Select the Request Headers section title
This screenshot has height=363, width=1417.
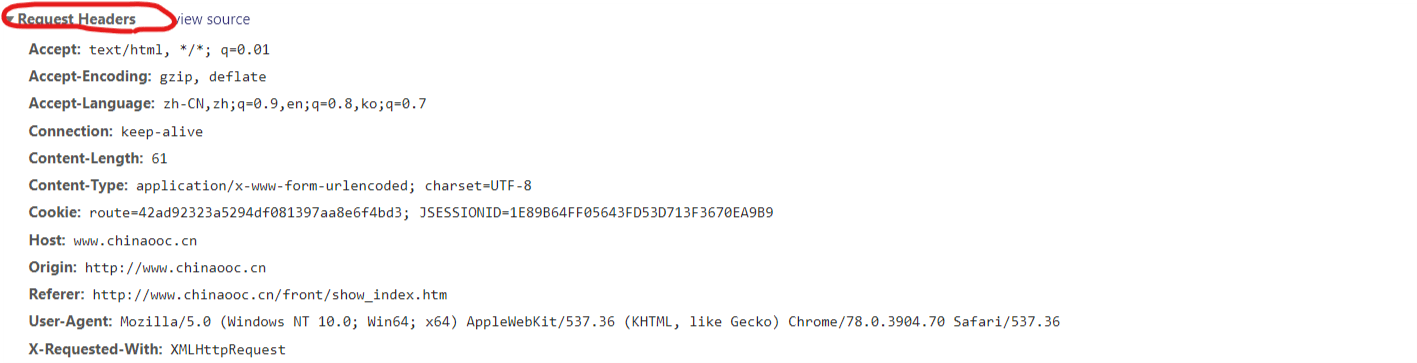coord(76,19)
